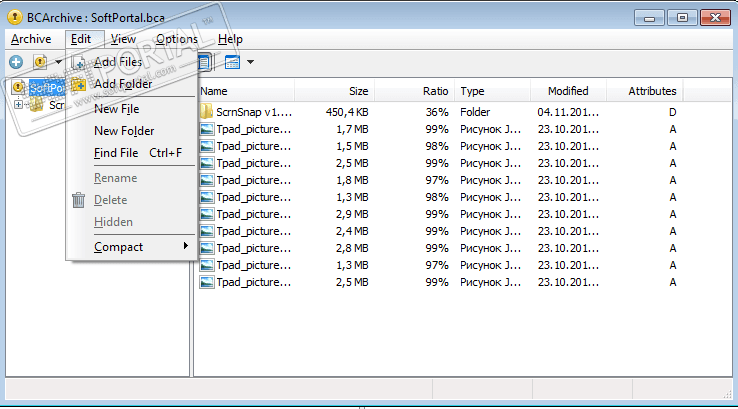Image resolution: width=738 pixels, height=409 pixels.
Task: Click the Folder type cell
Action: point(475,112)
